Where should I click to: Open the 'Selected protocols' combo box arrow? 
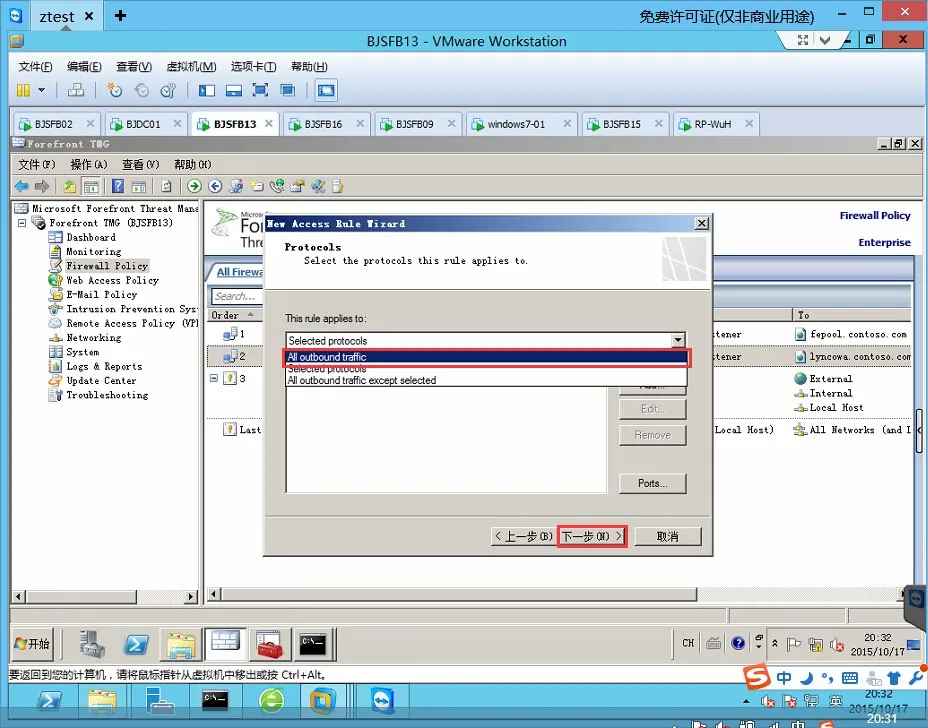pyautogui.click(x=678, y=340)
